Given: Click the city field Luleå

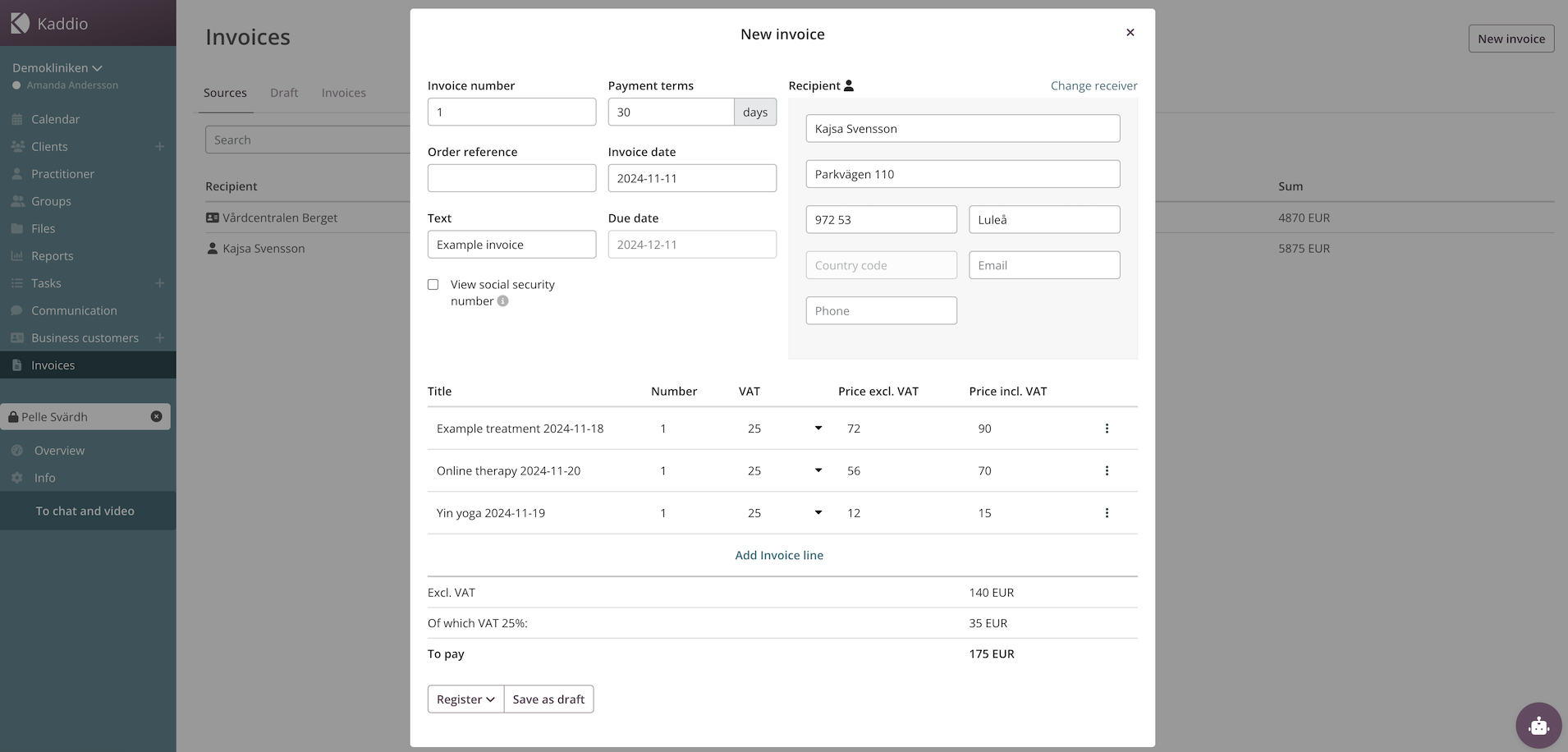Looking at the screenshot, I should 1044,219.
